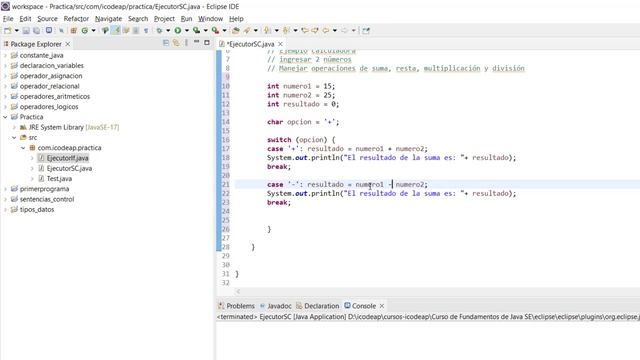640x360 pixels.
Task: Click the New file toolbar icon
Action: [x=7, y=31]
